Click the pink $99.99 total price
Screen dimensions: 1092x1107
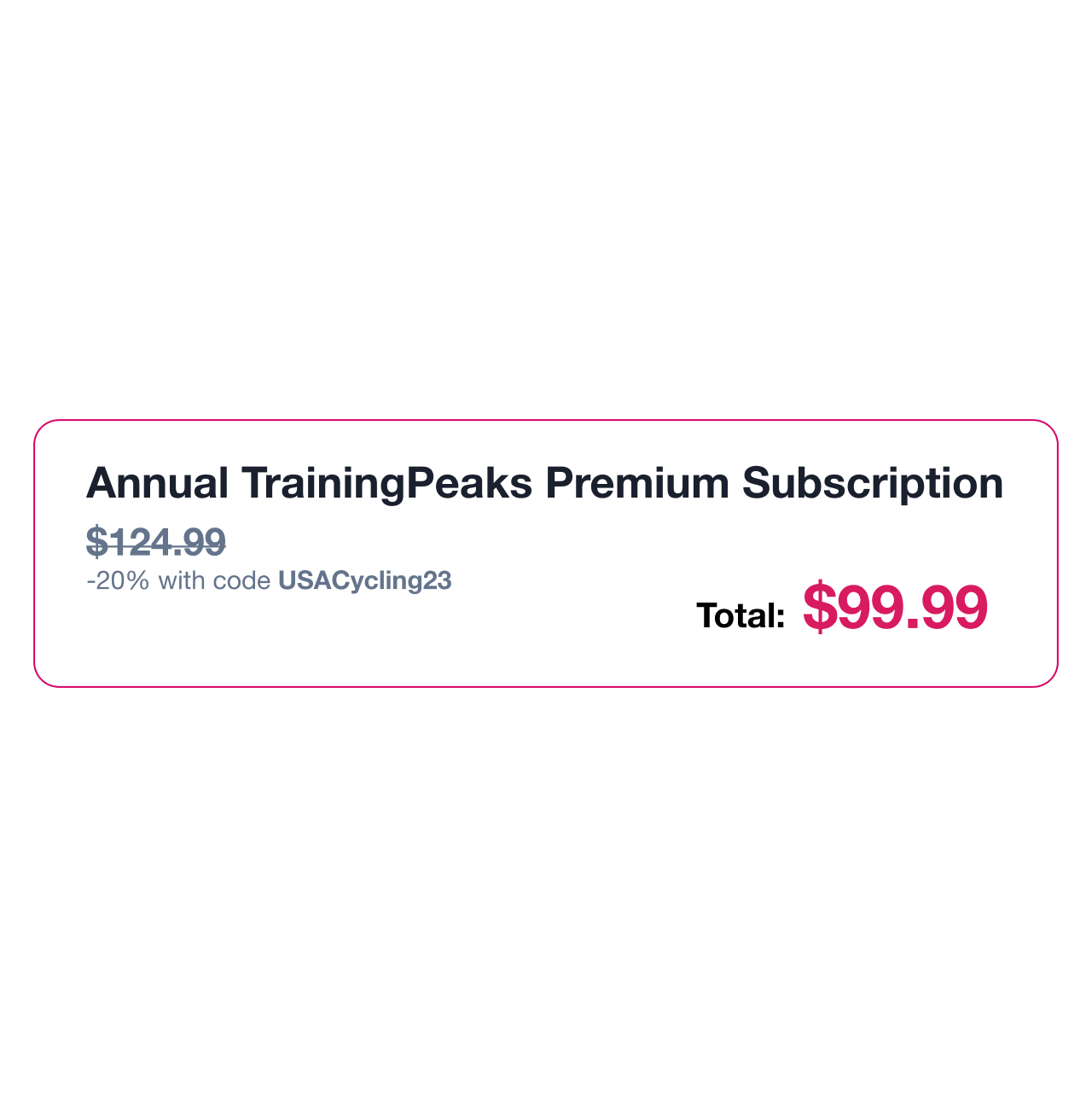pos(895,608)
